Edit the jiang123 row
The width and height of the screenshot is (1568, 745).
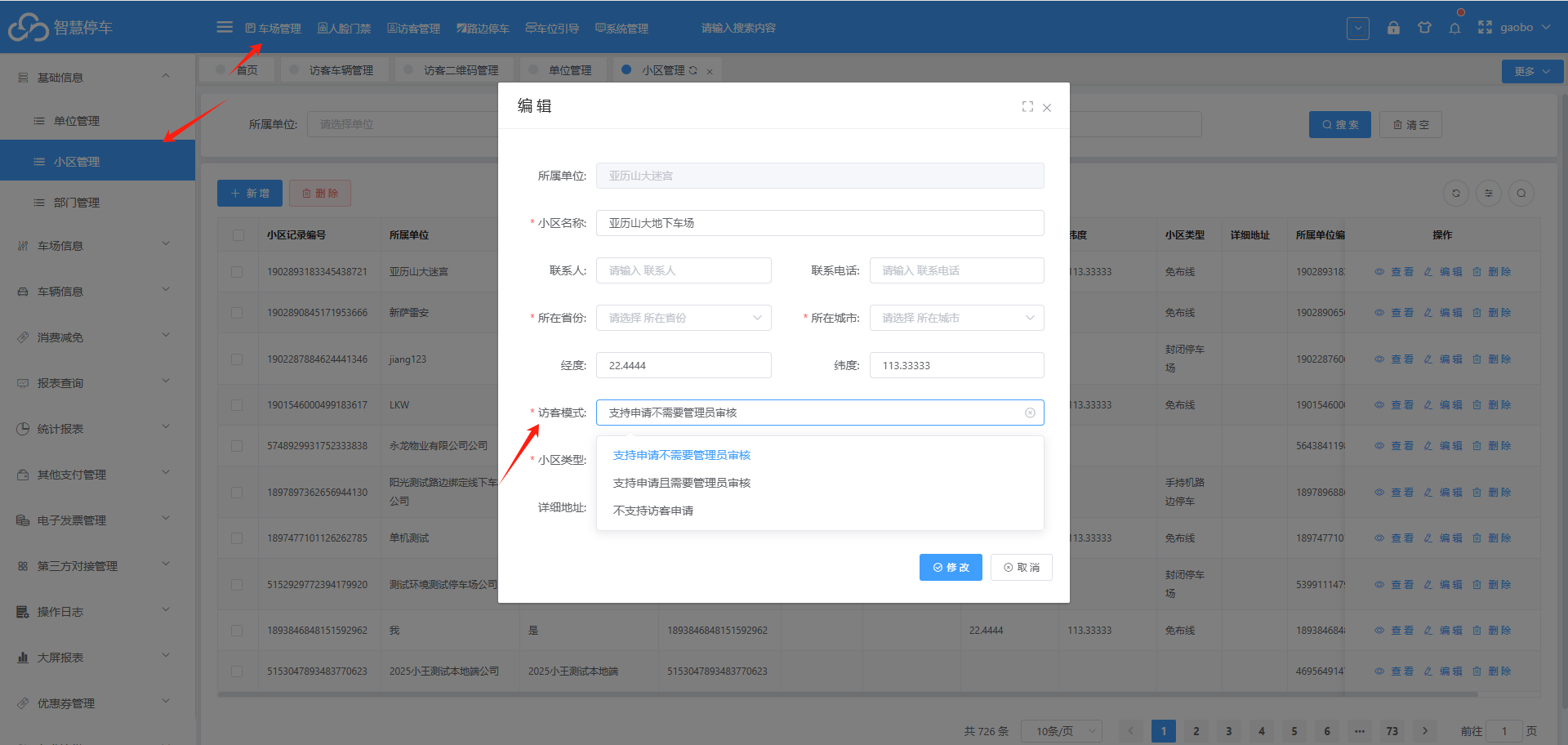click(1443, 359)
